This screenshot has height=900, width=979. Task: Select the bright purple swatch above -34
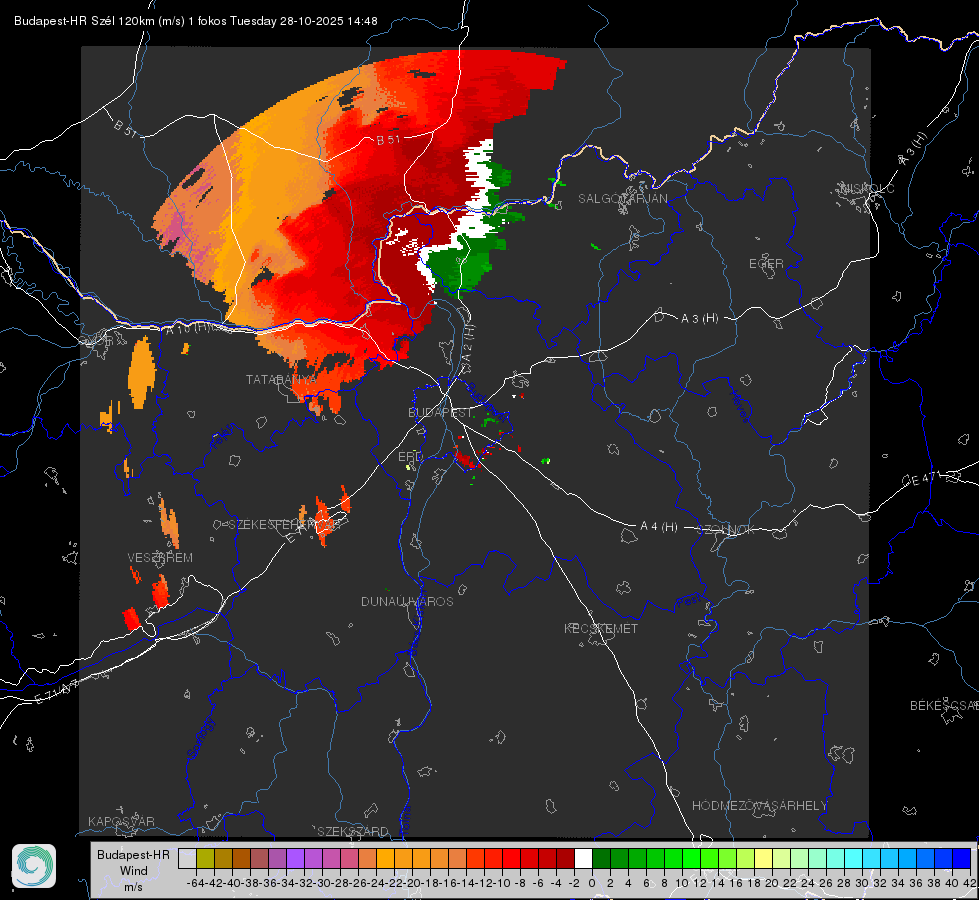point(295,858)
